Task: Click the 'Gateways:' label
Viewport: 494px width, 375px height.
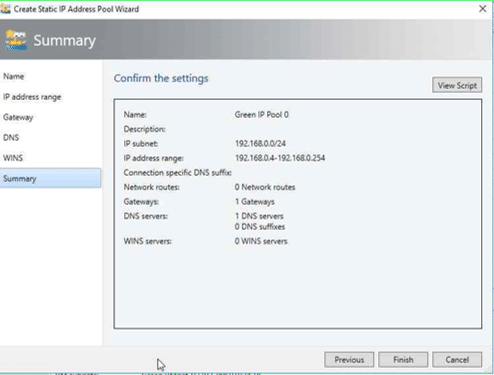Action: [x=141, y=202]
